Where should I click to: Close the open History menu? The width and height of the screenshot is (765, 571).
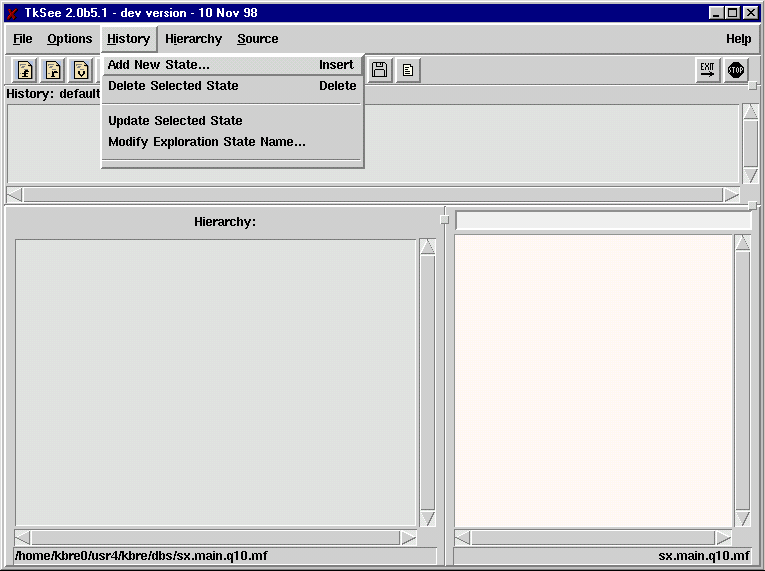click(128, 39)
